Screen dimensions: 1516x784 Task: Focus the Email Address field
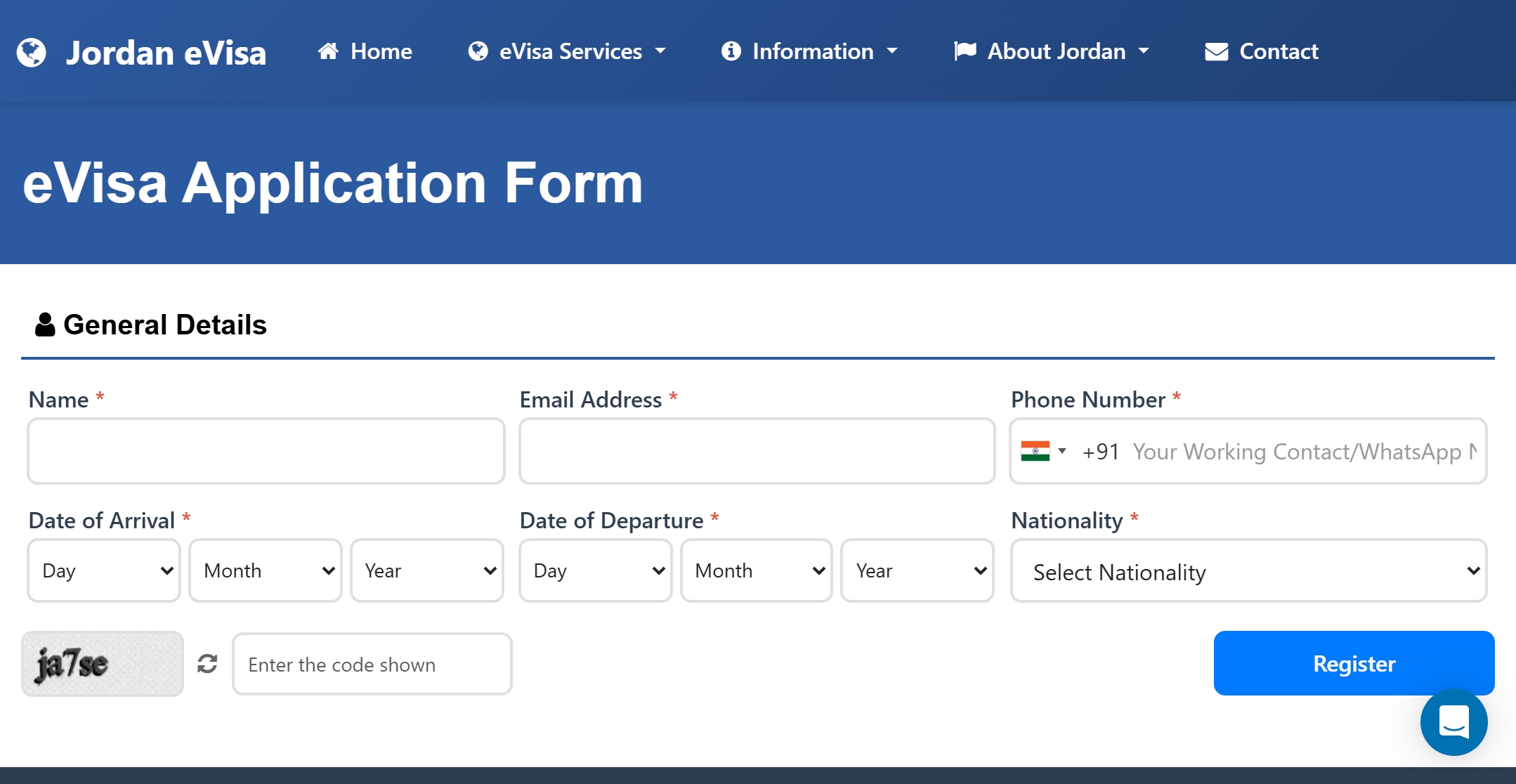click(757, 451)
